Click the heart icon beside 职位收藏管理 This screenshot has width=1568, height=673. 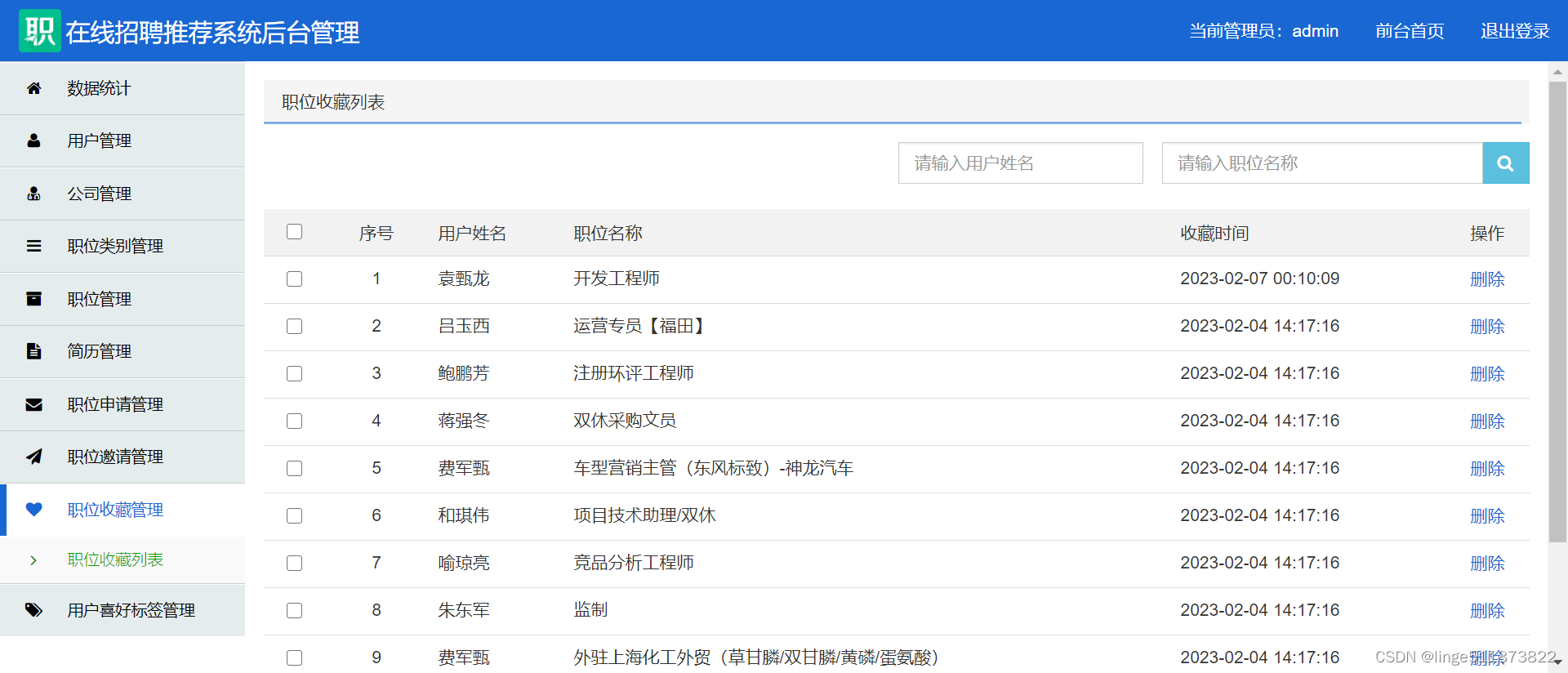pyautogui.click(x=33, y=510)
